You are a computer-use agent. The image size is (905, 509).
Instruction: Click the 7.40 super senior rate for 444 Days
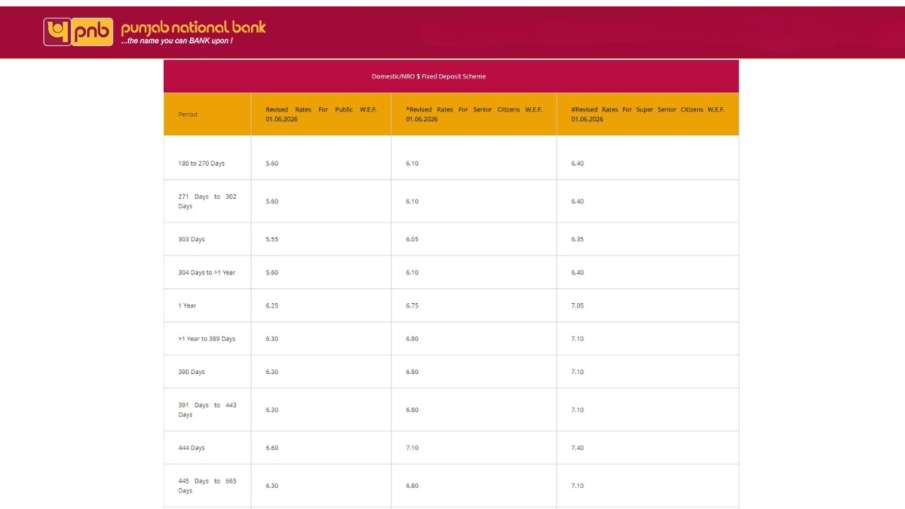(577, 448)
